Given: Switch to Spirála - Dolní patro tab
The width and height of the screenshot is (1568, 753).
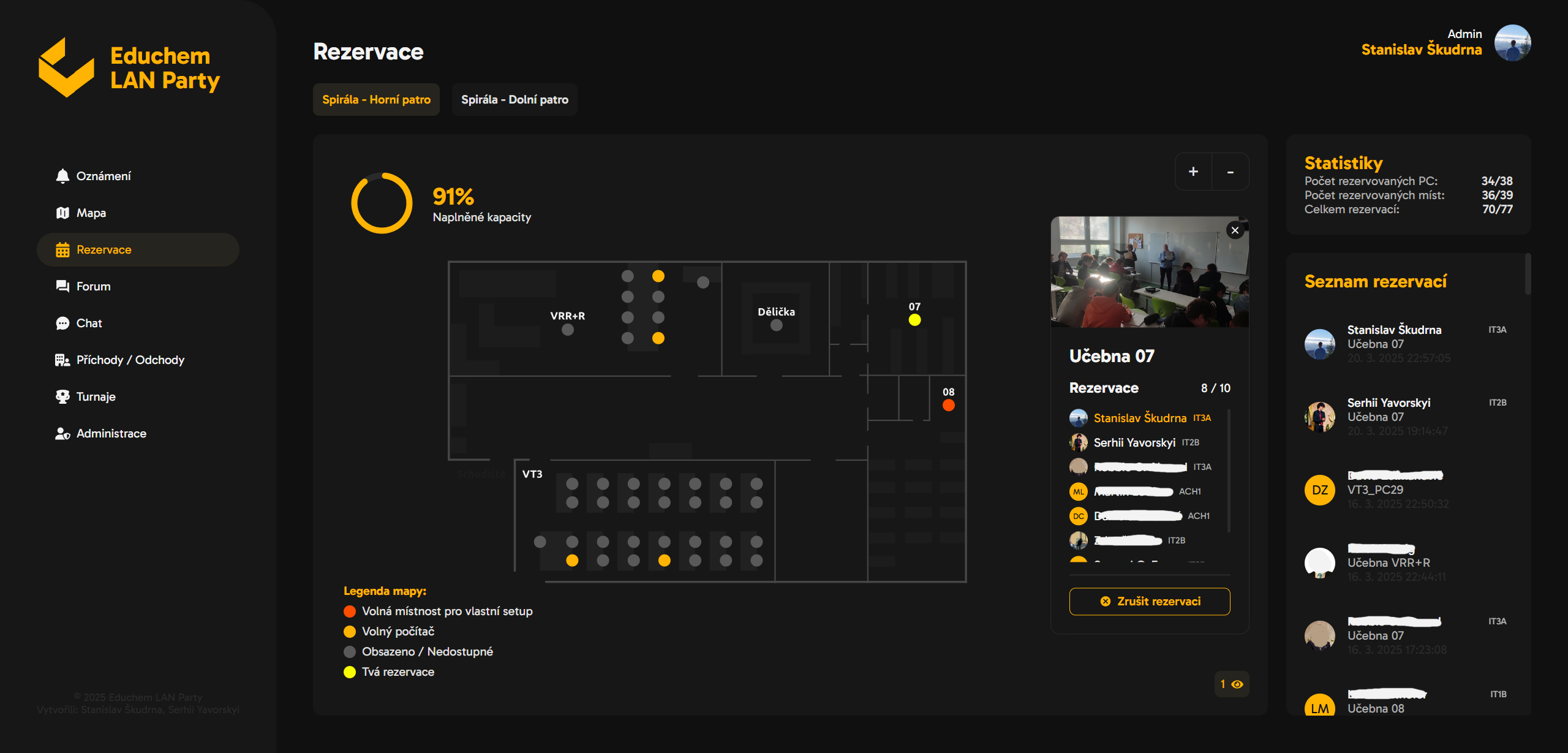Looking at the screenshot, I should [514, 100].
